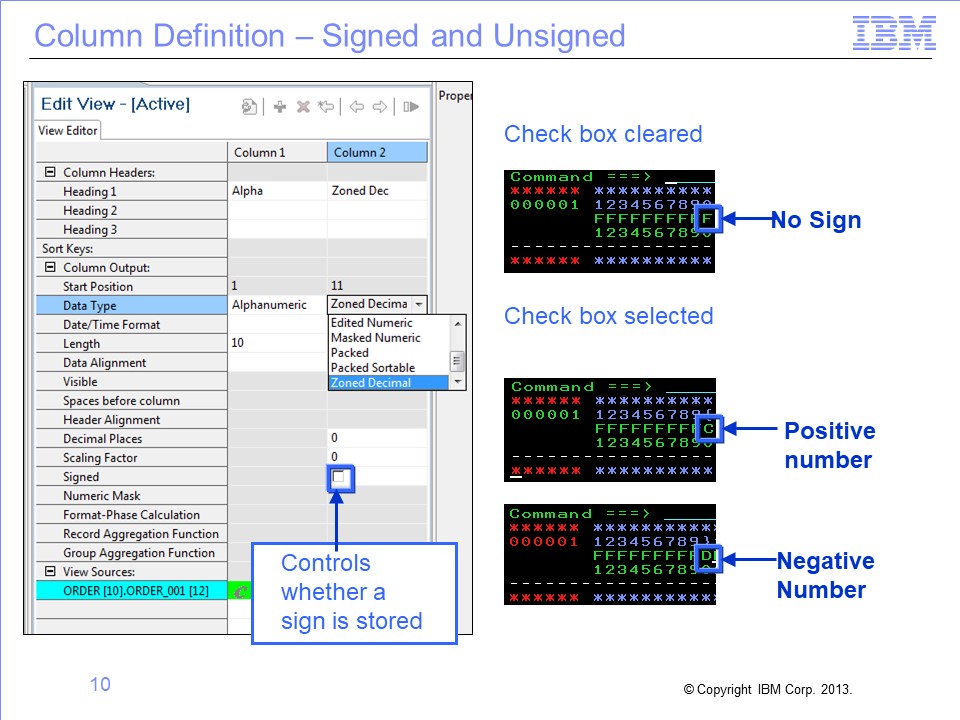Select the Record Aggregation Function row label

point(132,533)
